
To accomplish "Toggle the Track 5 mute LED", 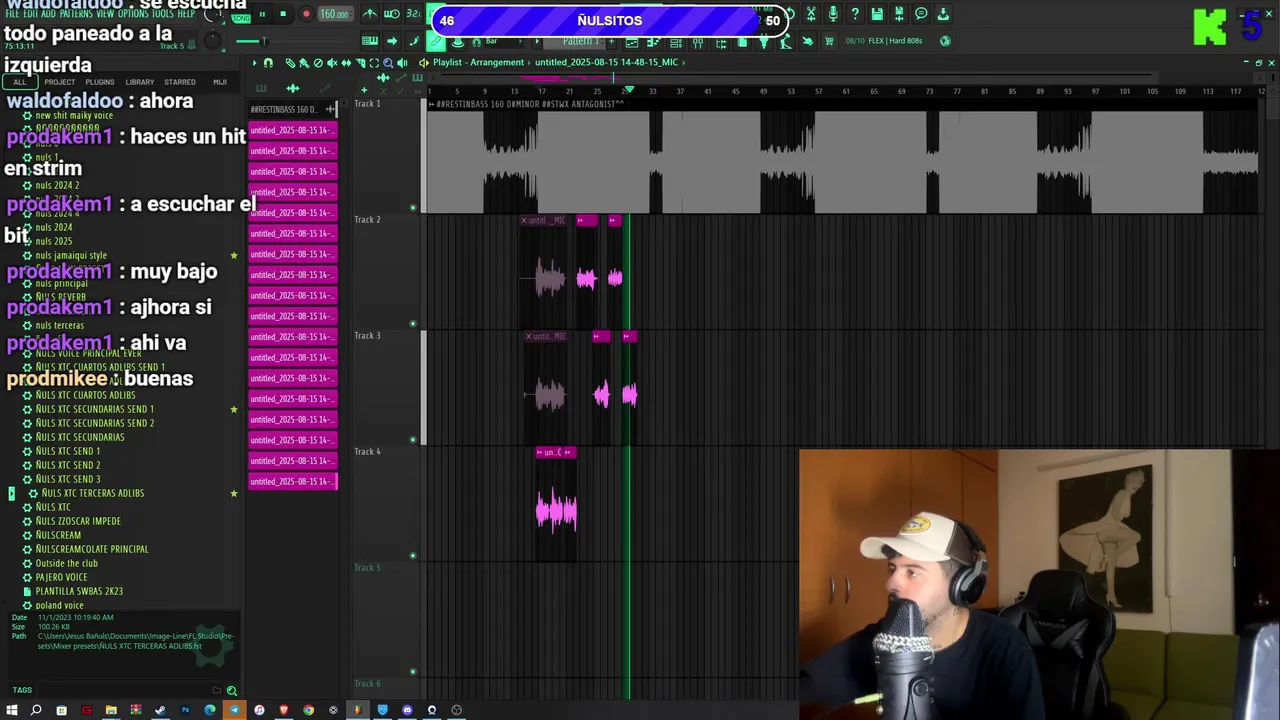I will [x=413, y=672].
